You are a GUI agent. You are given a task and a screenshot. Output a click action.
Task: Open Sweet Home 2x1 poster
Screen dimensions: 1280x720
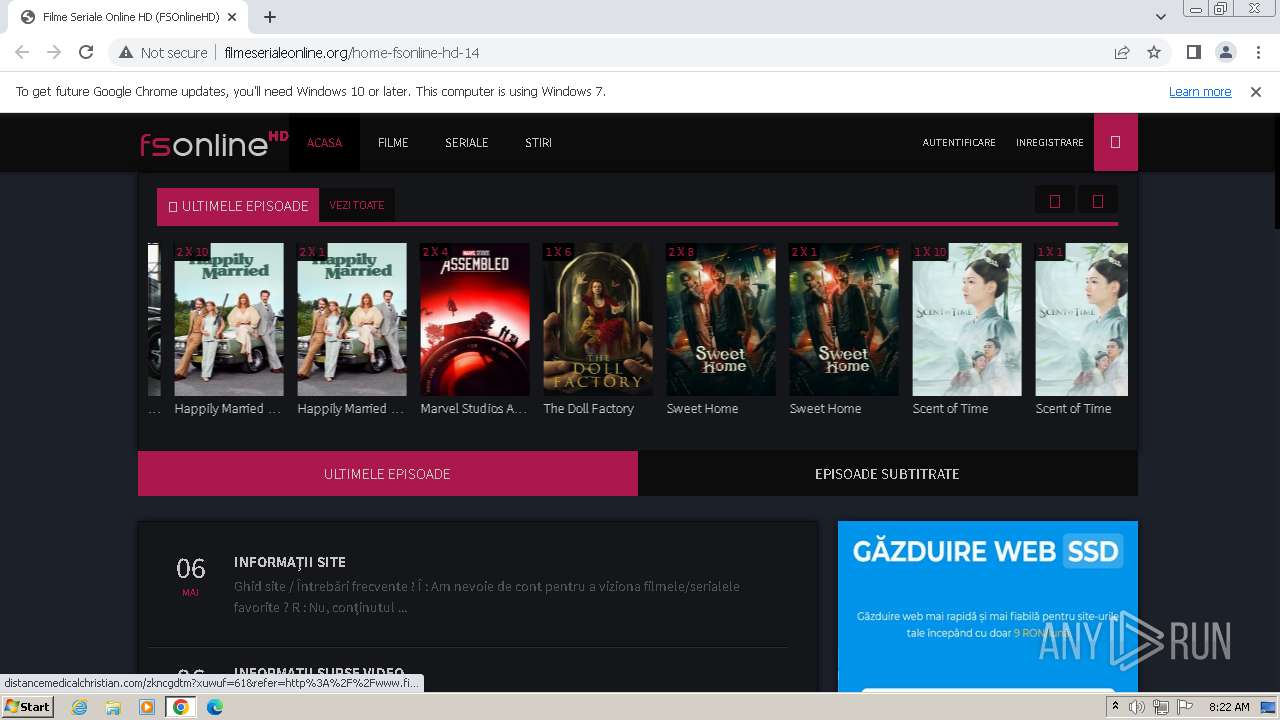(844, 319)
